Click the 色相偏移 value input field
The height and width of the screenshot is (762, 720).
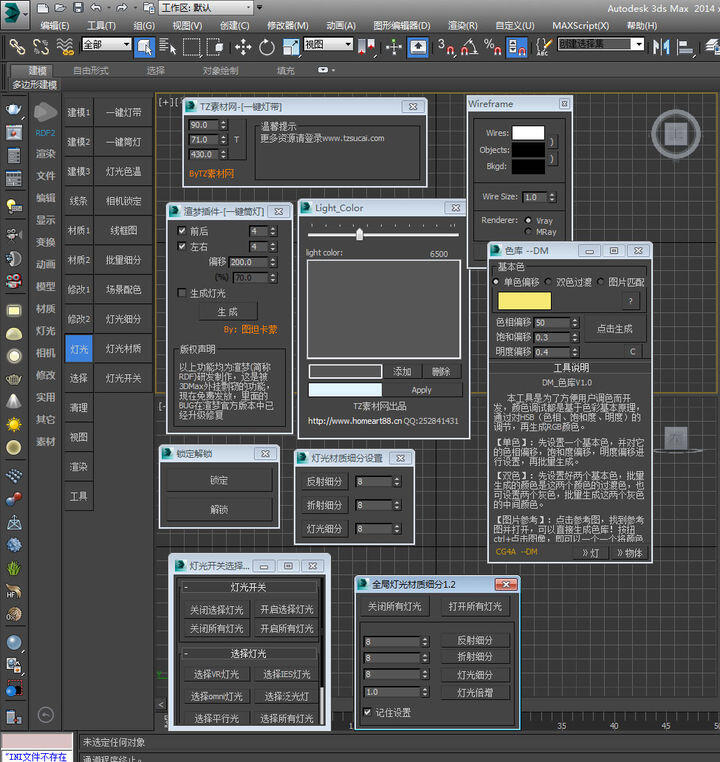(553, 323)
